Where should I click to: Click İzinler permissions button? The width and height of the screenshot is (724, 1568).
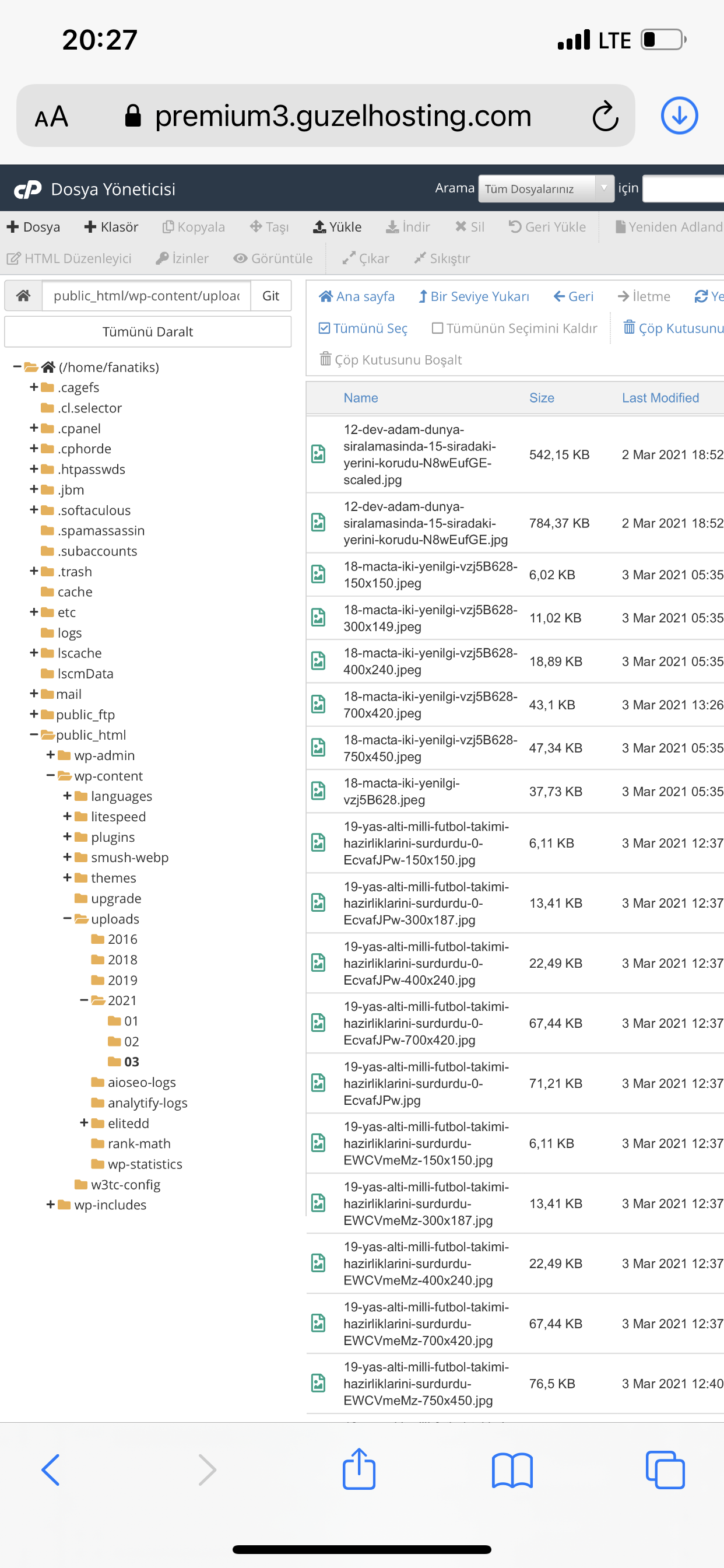(182, 258)
